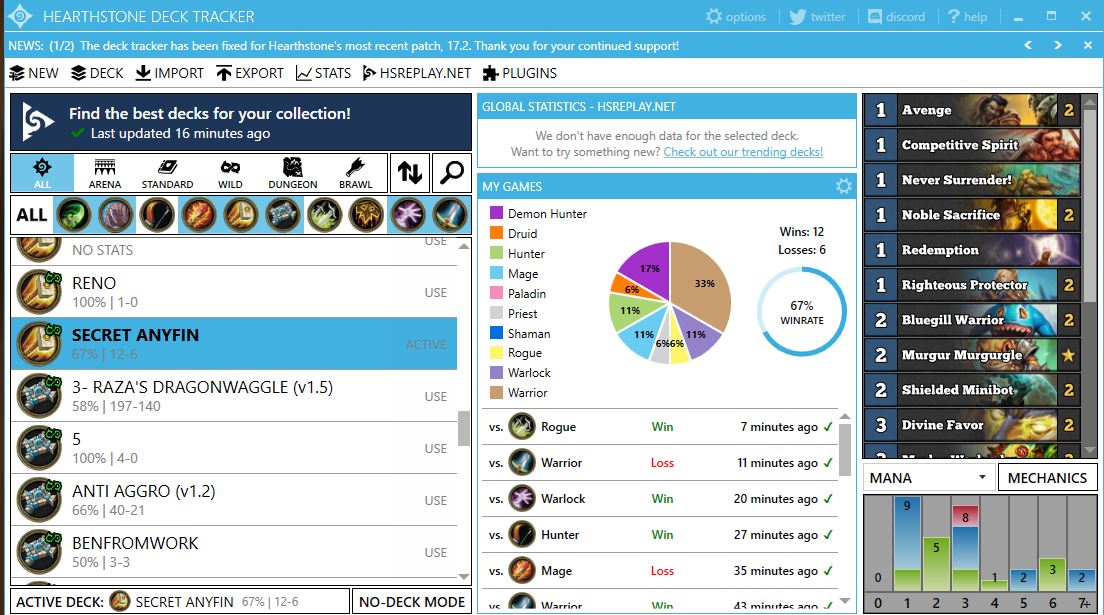Viewport: 1104px width, 615px height.
Task: Open the EXPORT menu
Action: [250, 73]
